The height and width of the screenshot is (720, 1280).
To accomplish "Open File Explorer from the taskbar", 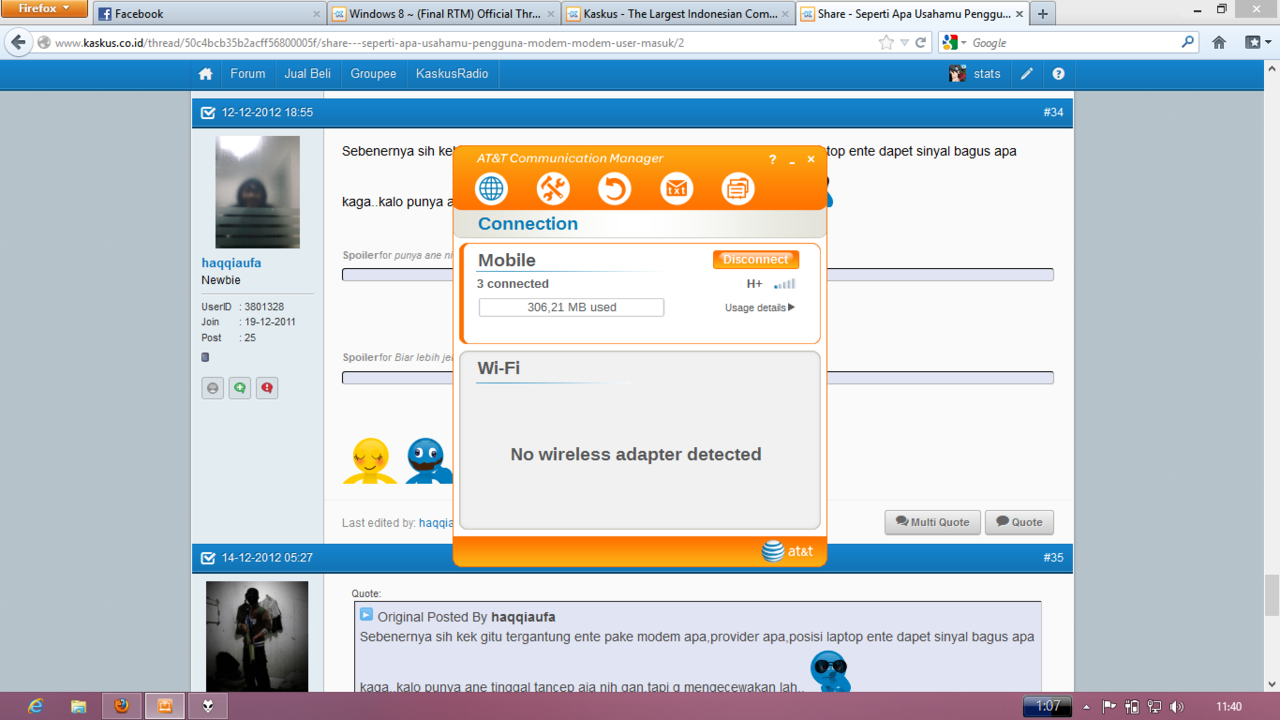I will 78,706.
